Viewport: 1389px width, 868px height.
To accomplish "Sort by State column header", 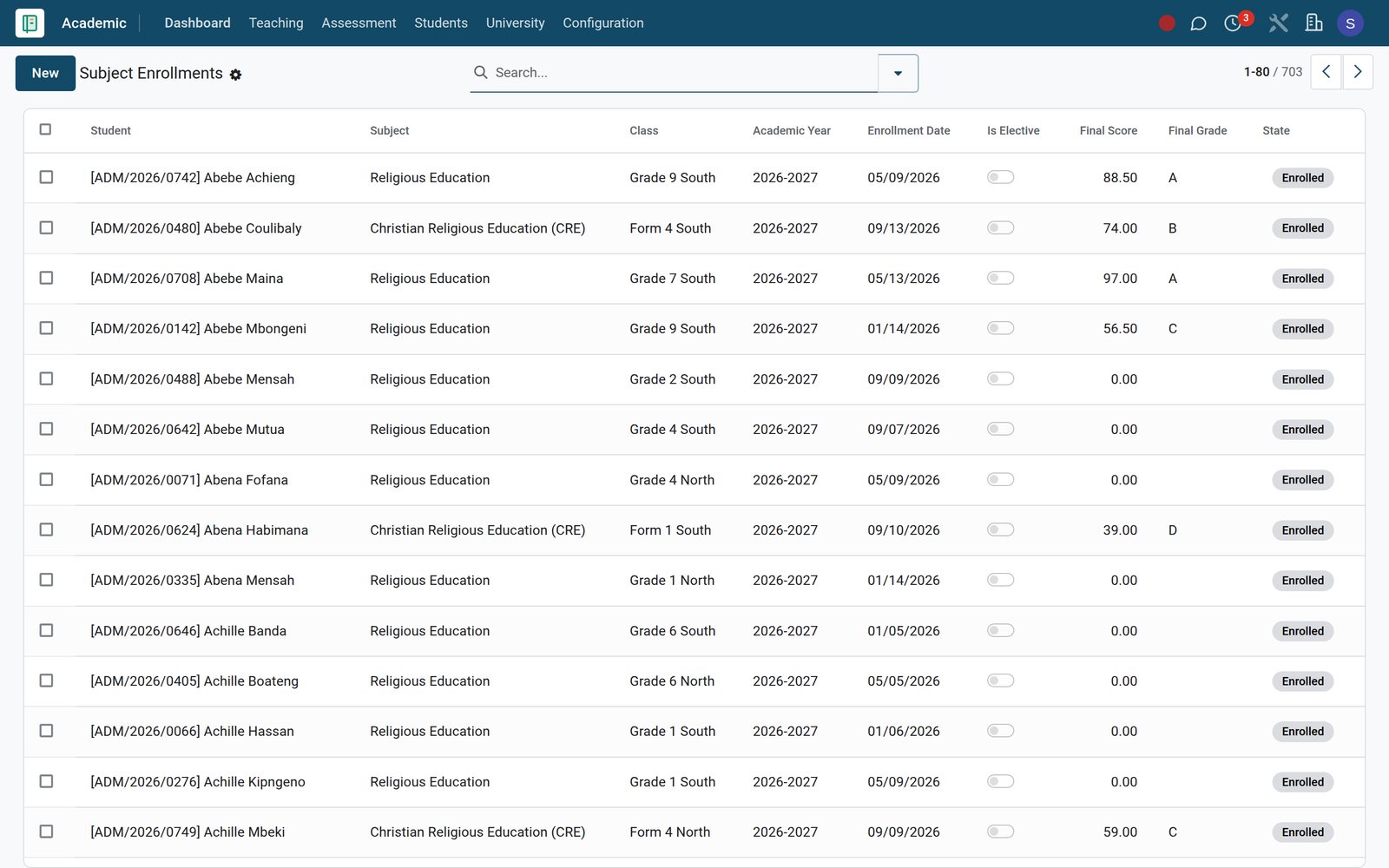I will (x=1275, y=130).
